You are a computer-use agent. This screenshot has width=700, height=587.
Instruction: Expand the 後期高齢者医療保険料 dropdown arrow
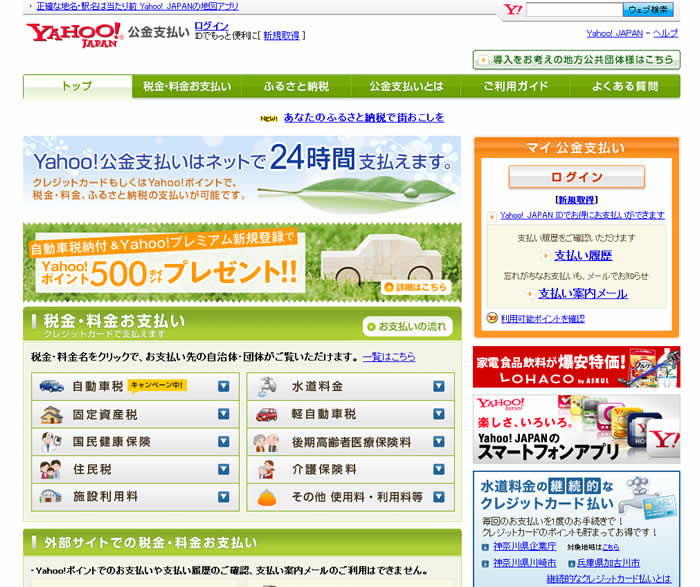(x=439, y=441)
